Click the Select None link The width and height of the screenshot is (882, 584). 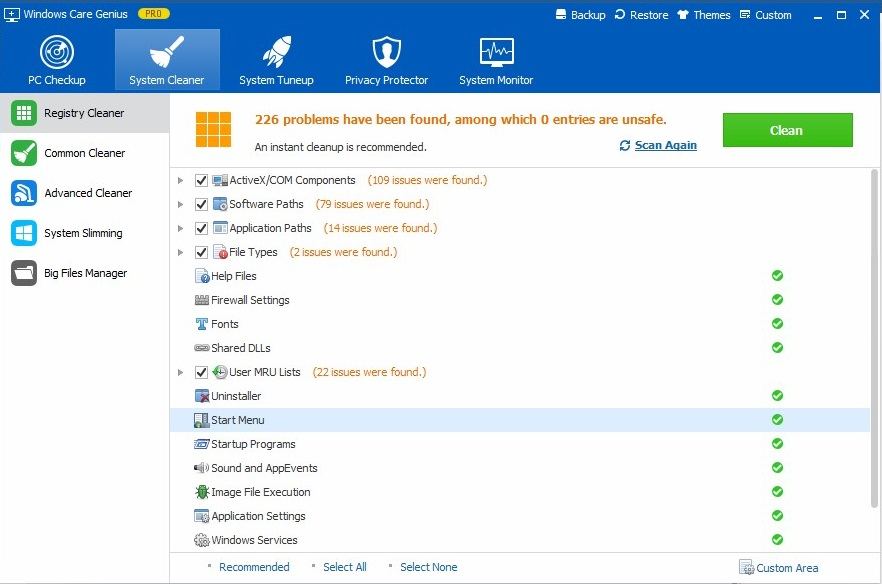pyautogui.click(x=429, y=567)
